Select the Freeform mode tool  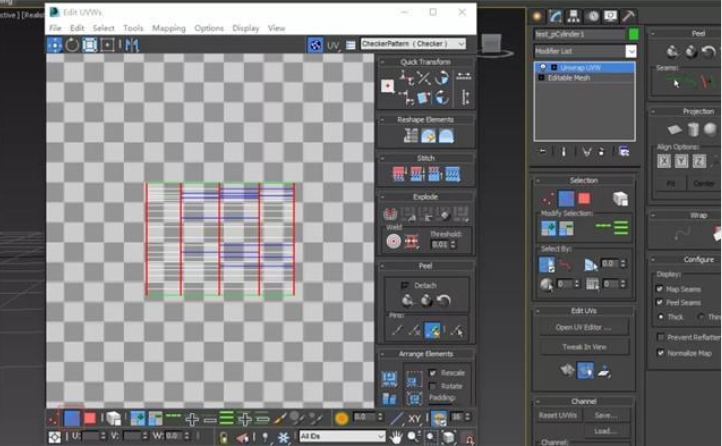click(107, 45)
